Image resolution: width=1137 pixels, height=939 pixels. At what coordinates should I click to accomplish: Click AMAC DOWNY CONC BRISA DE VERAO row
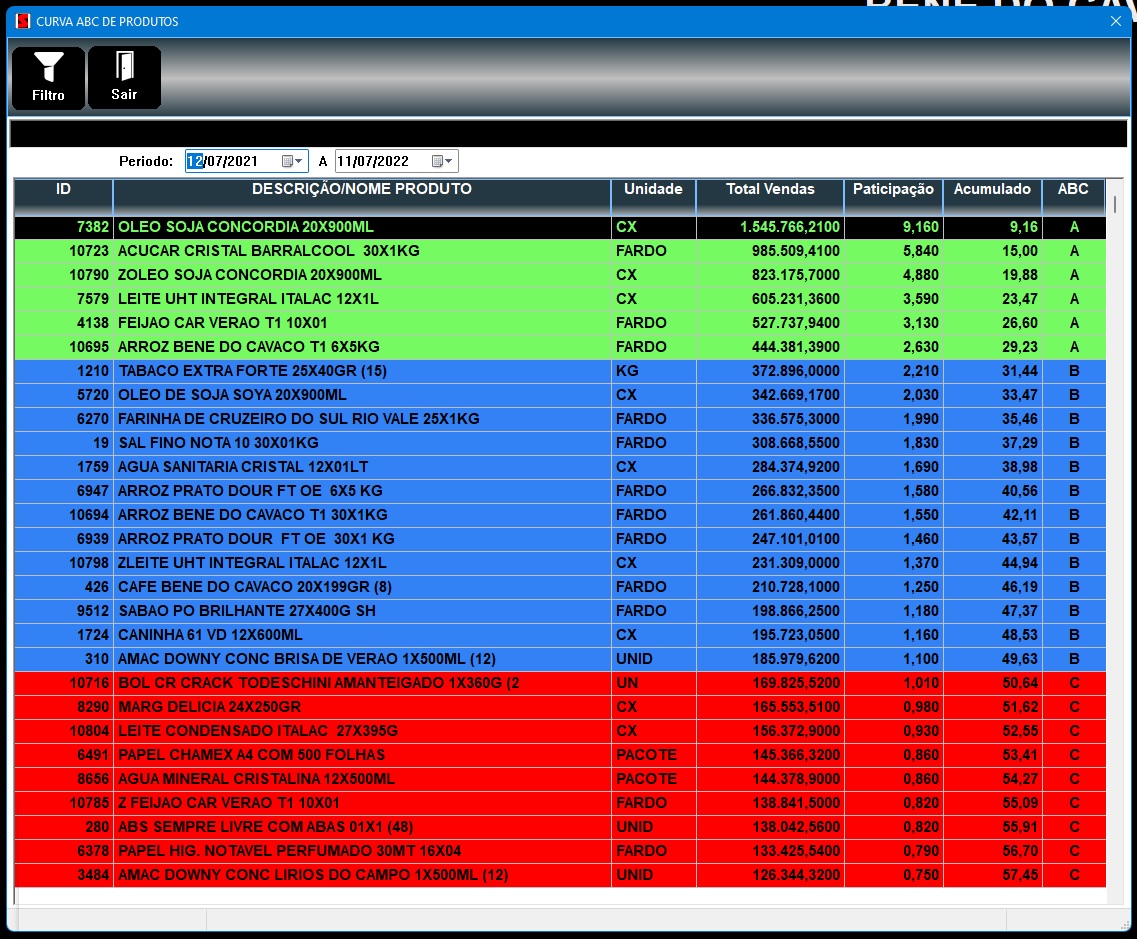pos(560,658)
